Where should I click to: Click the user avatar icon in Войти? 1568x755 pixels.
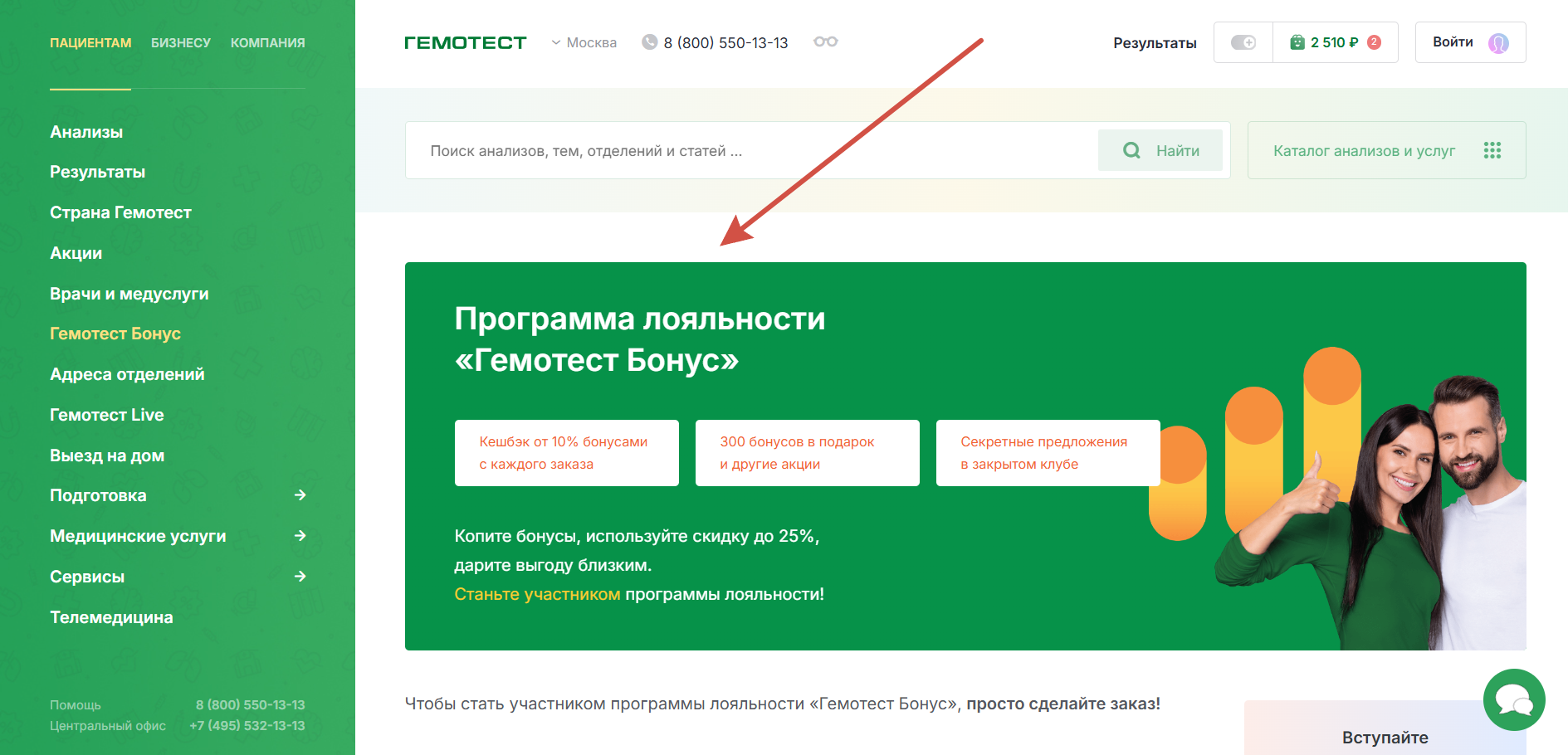[1498, 43]
